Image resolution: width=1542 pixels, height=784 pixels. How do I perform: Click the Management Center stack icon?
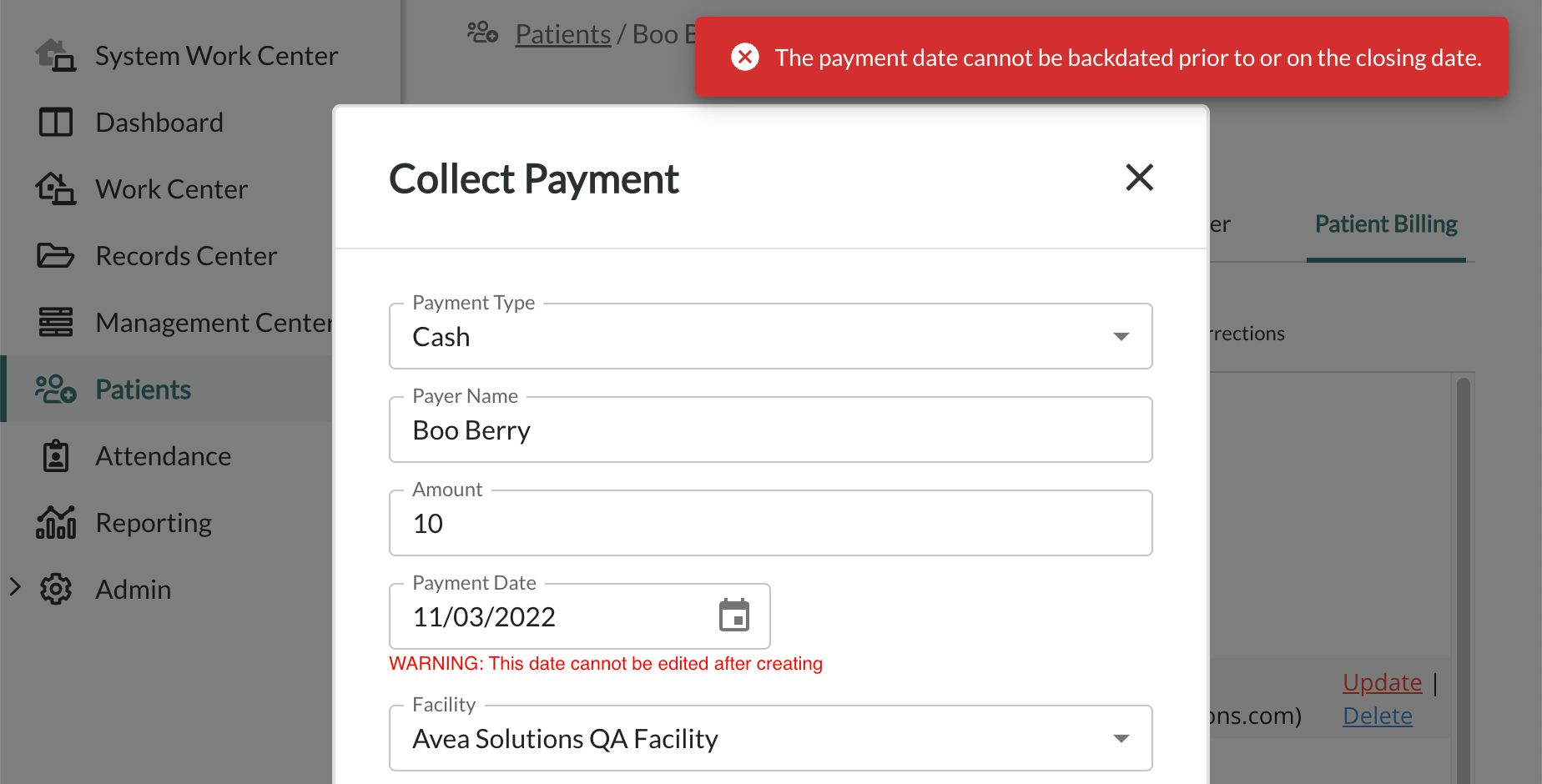pyautogui.click(x=56, y=323)
